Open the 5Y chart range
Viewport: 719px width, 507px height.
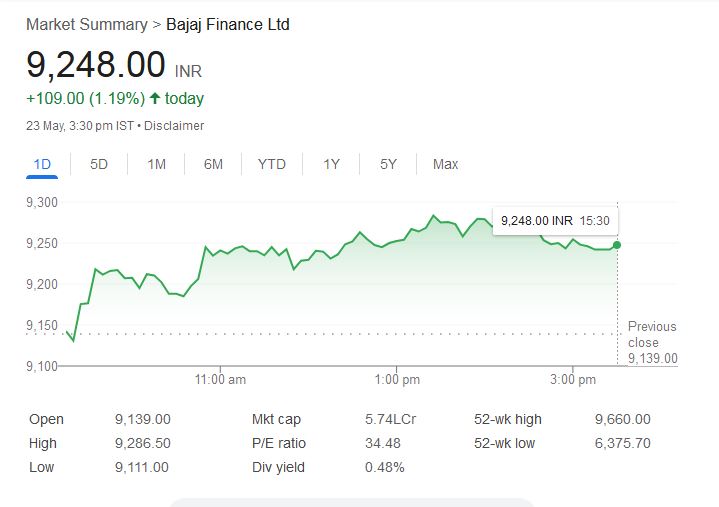click(x=388, y=164)
